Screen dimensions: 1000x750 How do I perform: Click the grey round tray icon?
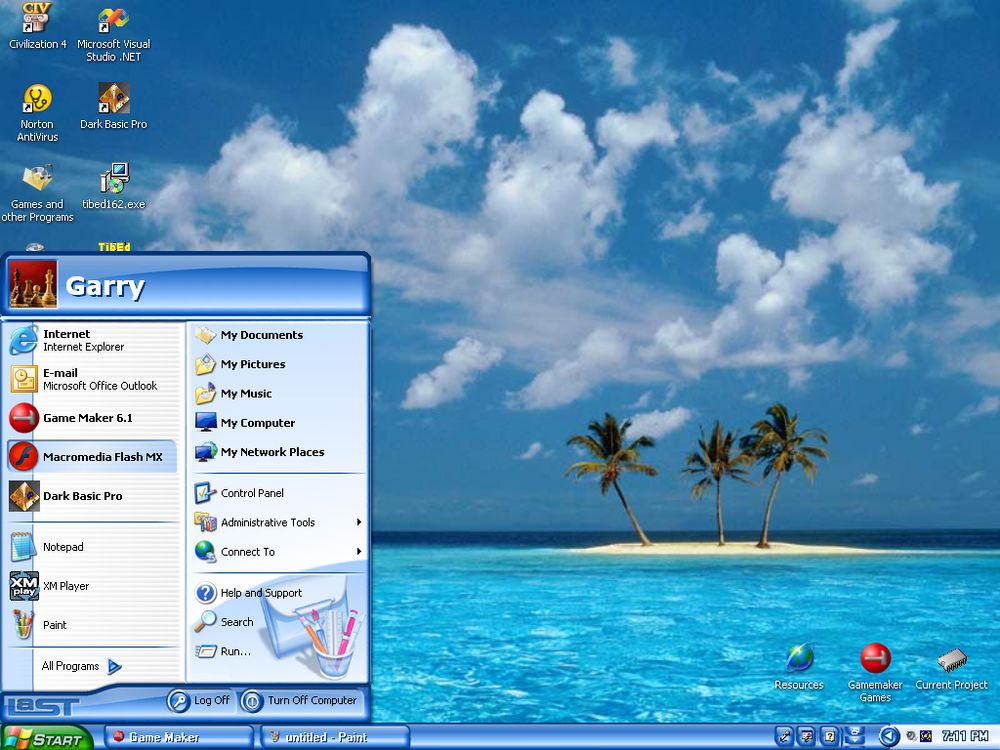click(911, 736)
